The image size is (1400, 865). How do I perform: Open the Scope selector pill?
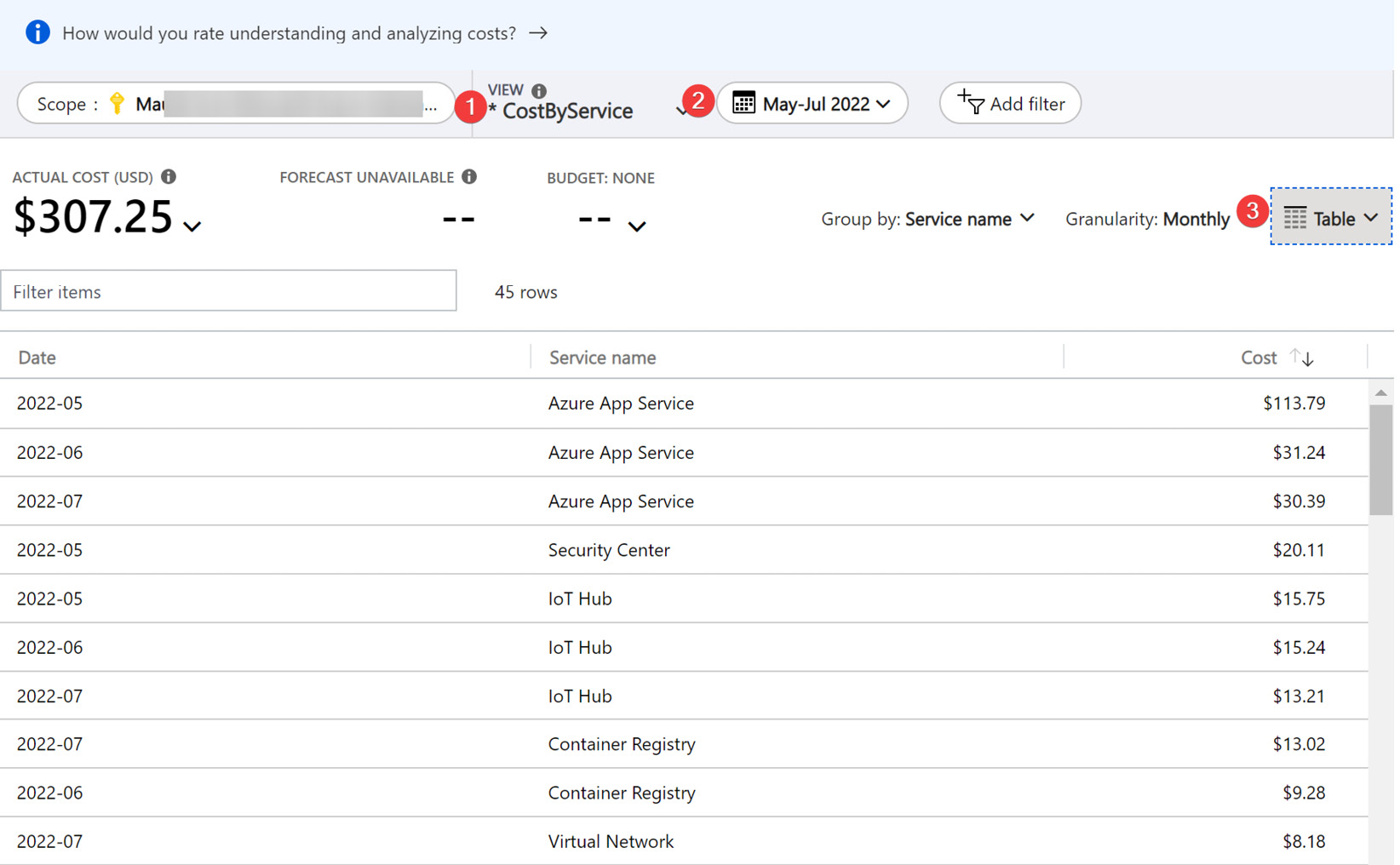(236, 104)
